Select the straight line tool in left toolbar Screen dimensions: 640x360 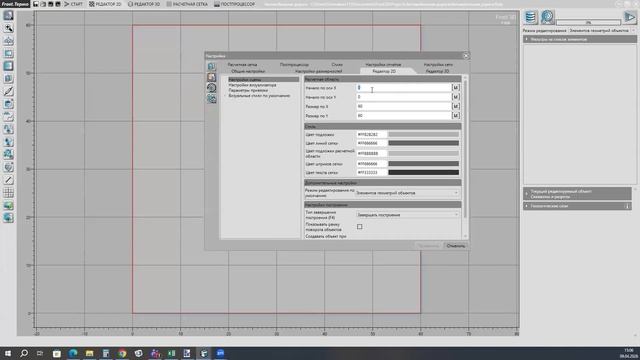(8, 180)
